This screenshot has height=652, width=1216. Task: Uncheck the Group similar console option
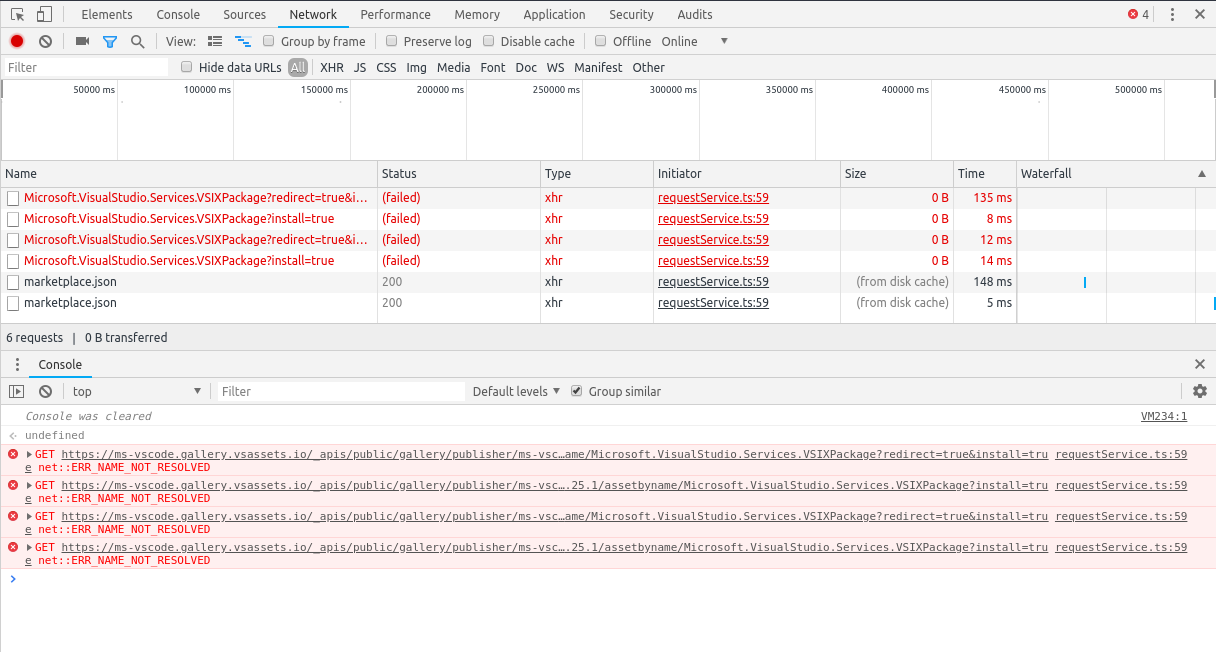[576, 391]
